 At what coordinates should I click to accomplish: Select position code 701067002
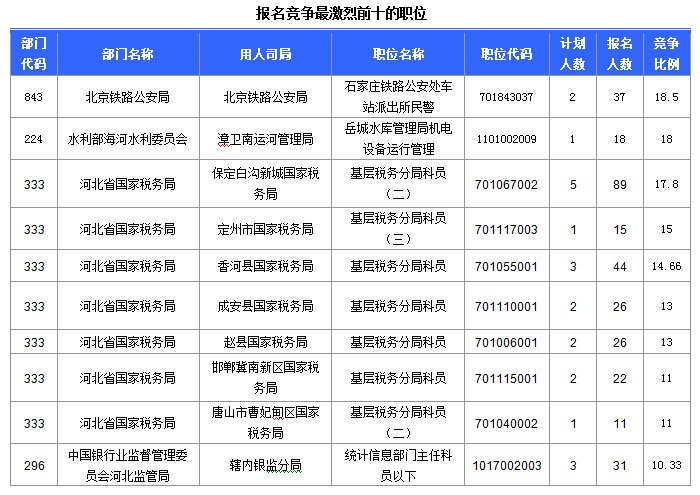tap(506, 184)
